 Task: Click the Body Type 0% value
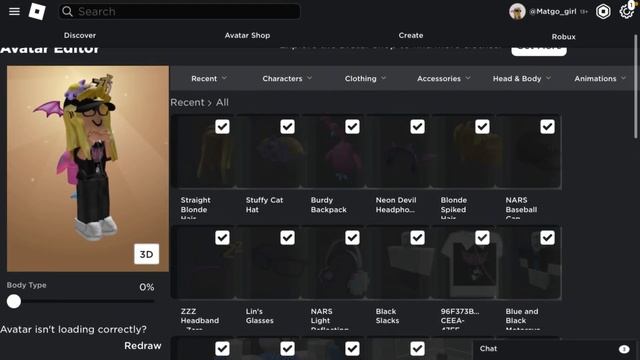pos(147,287)
